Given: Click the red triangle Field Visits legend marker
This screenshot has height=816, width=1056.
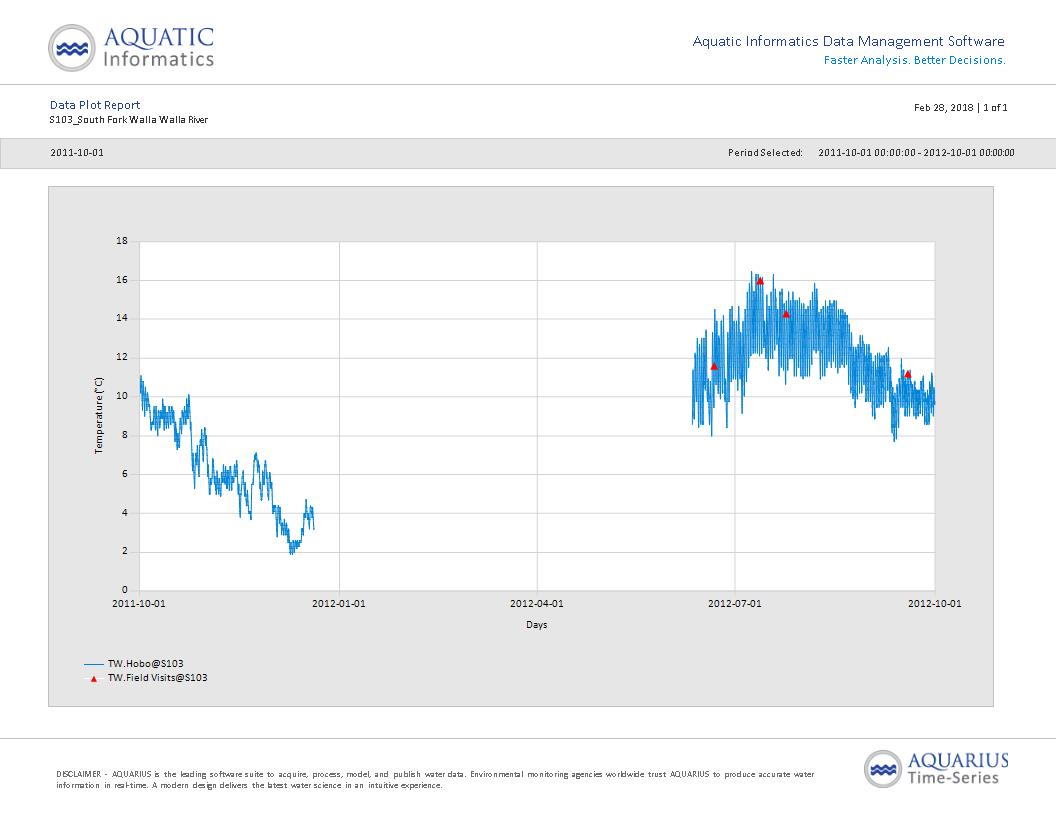Looking at the screenshot, I should (x=94, y=679).
